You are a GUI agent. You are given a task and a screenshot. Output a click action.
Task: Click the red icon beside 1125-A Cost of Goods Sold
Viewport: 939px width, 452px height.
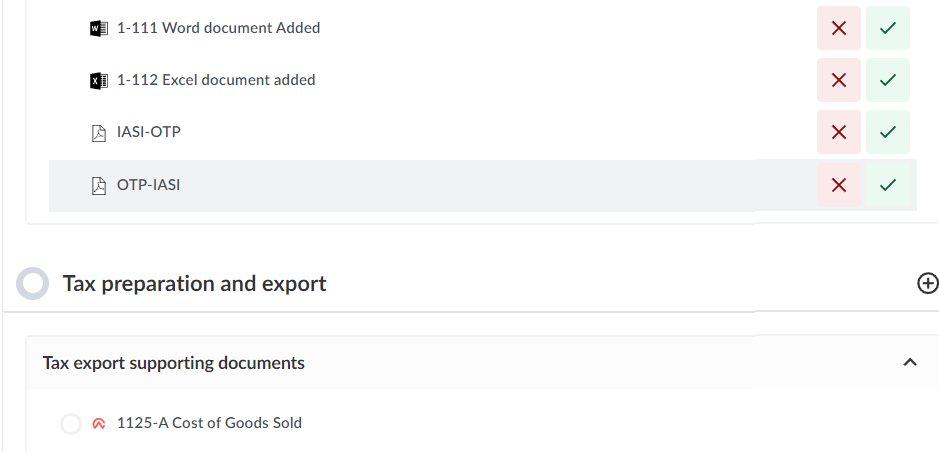[98, 424]
